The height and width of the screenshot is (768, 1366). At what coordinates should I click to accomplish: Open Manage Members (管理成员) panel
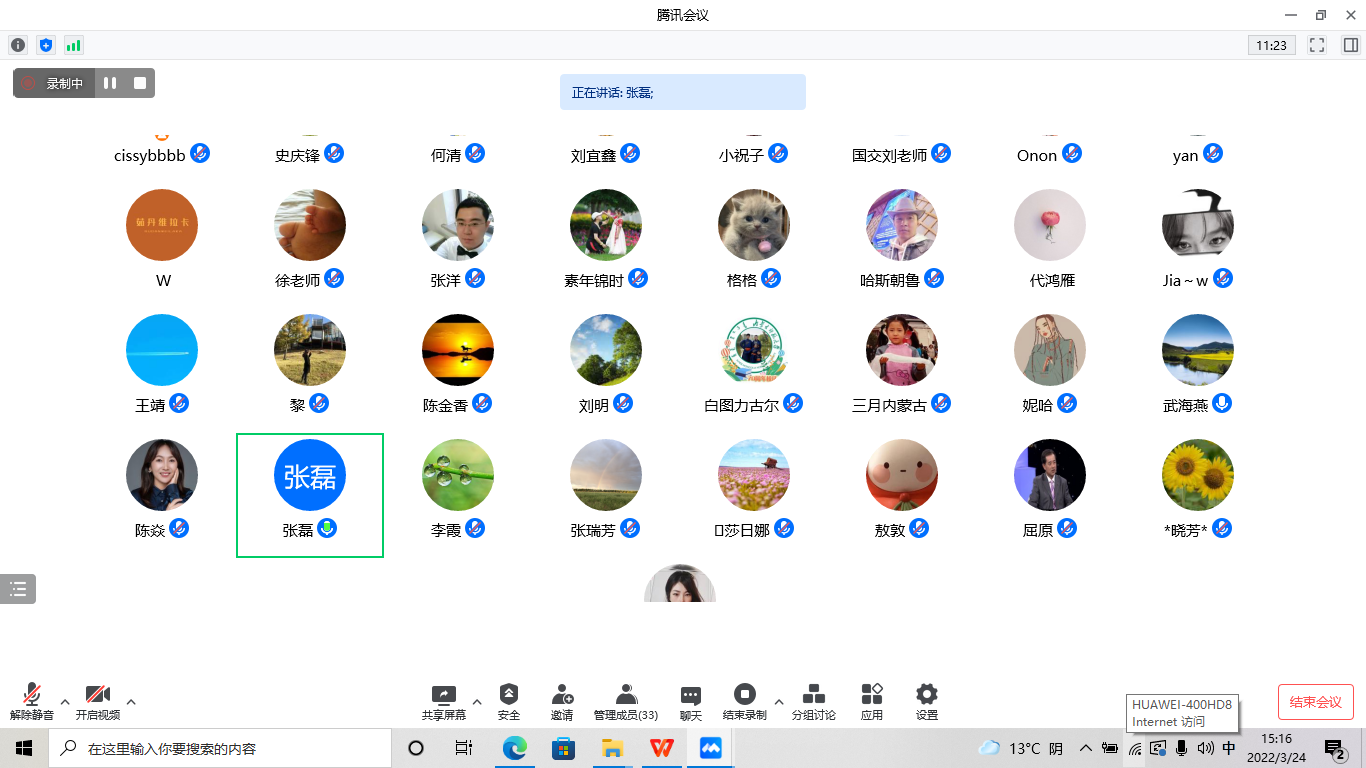pos(626,702)
